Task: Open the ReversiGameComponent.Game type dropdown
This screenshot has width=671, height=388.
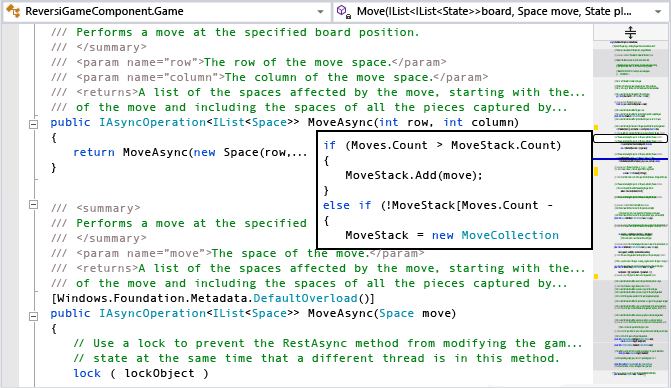Action: point(320,12)
